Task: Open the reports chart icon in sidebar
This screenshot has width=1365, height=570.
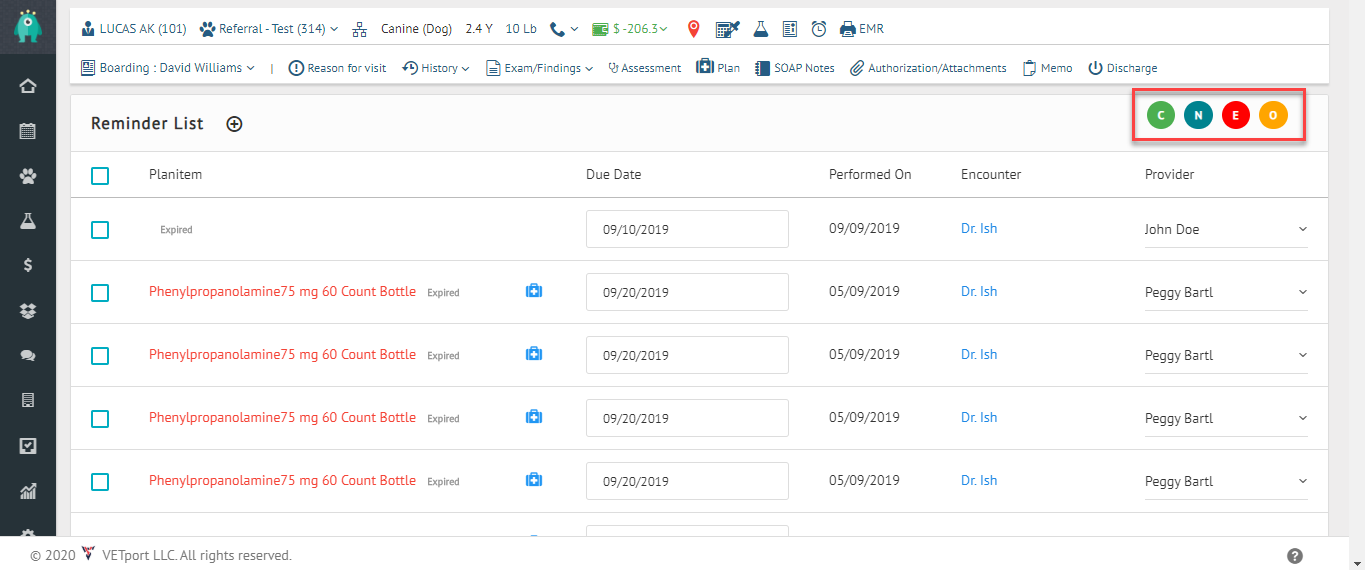Action: coord(28,491)
